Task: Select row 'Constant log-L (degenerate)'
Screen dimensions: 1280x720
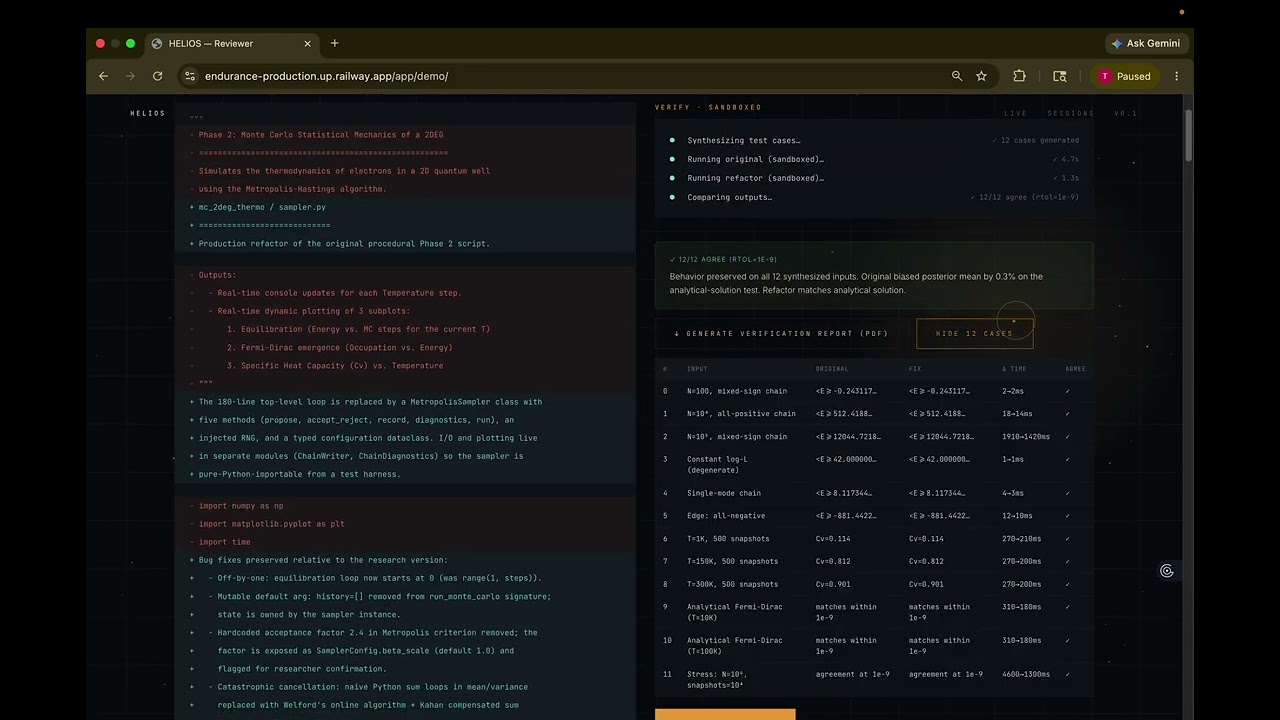Action: 874,465
